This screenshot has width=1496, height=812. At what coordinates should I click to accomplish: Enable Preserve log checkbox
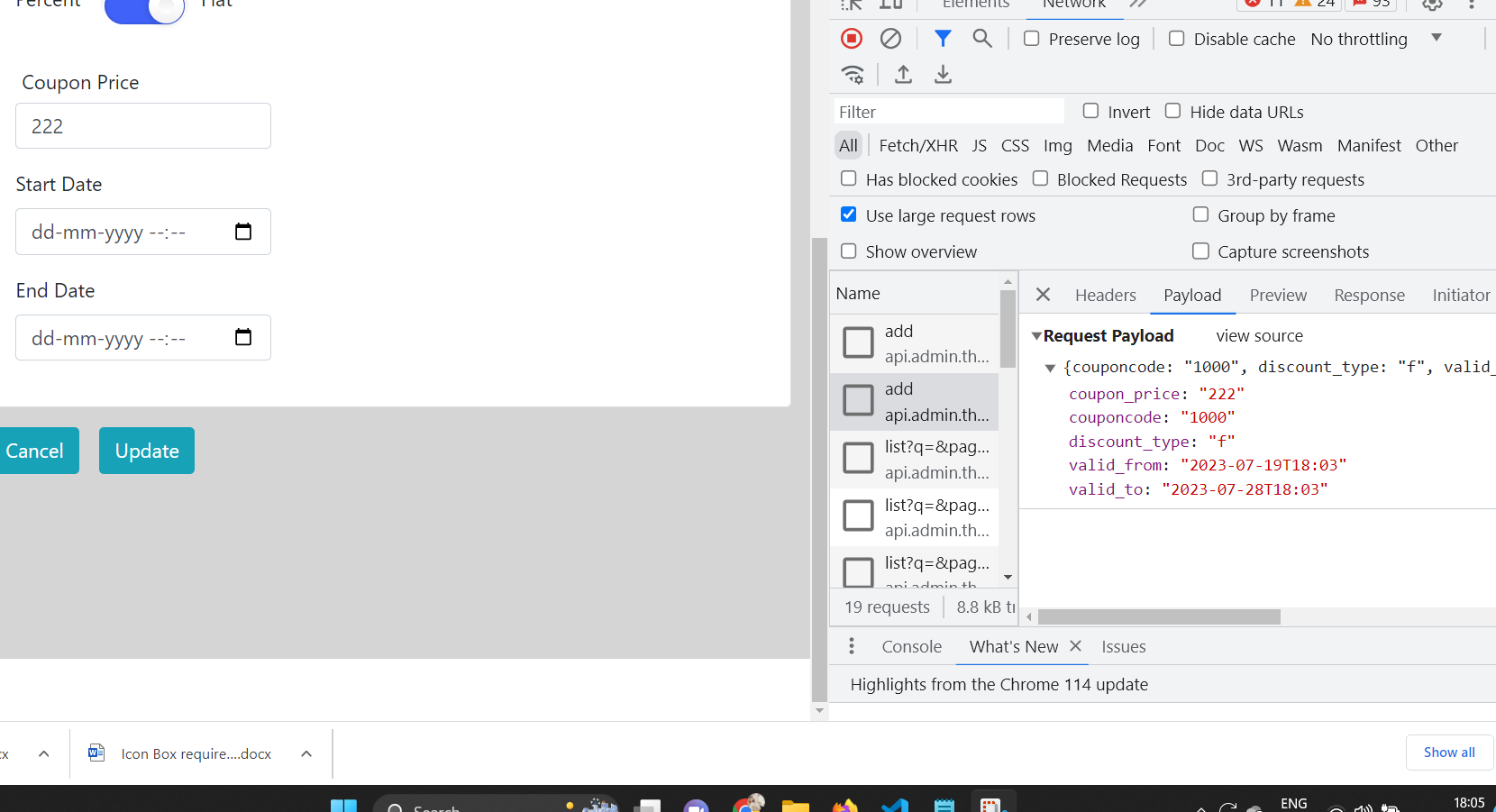1032,39
